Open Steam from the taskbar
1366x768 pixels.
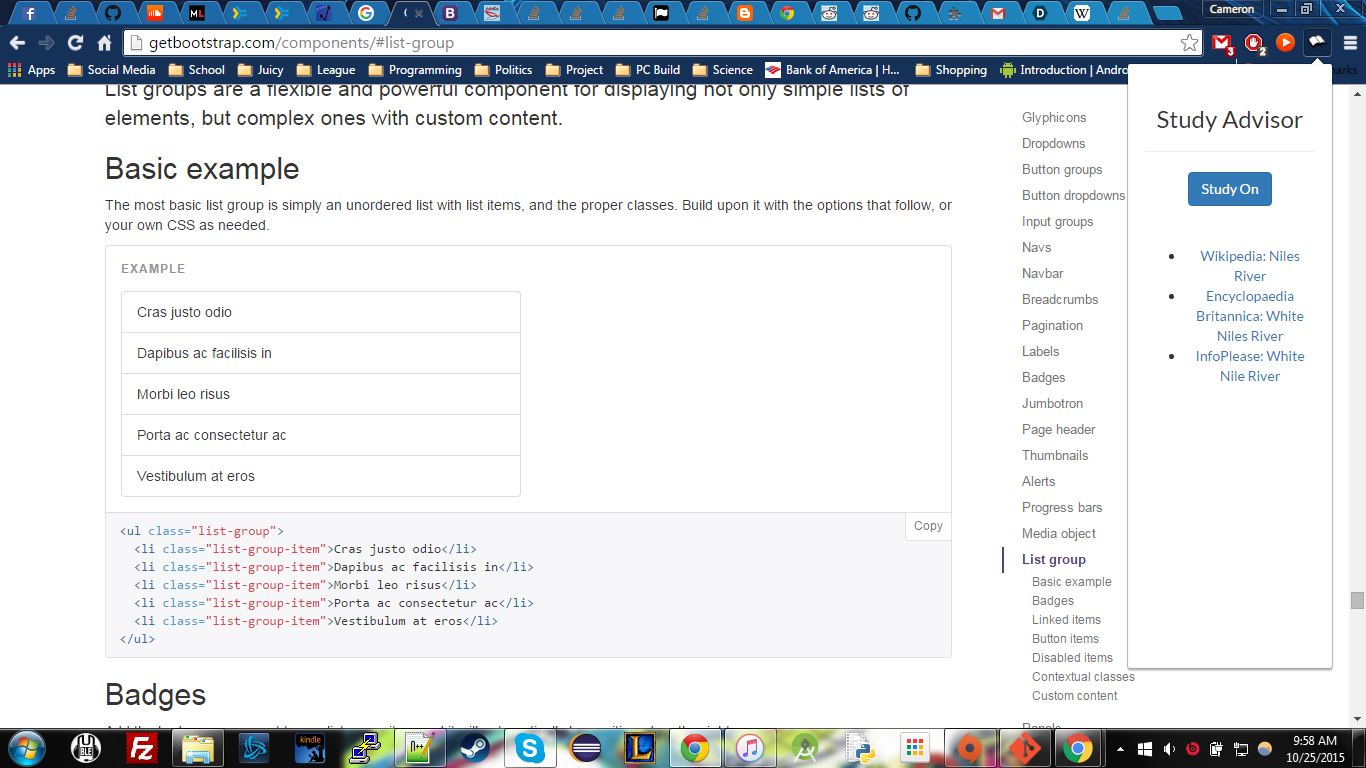pyautogui.click(x=474, y=748)
